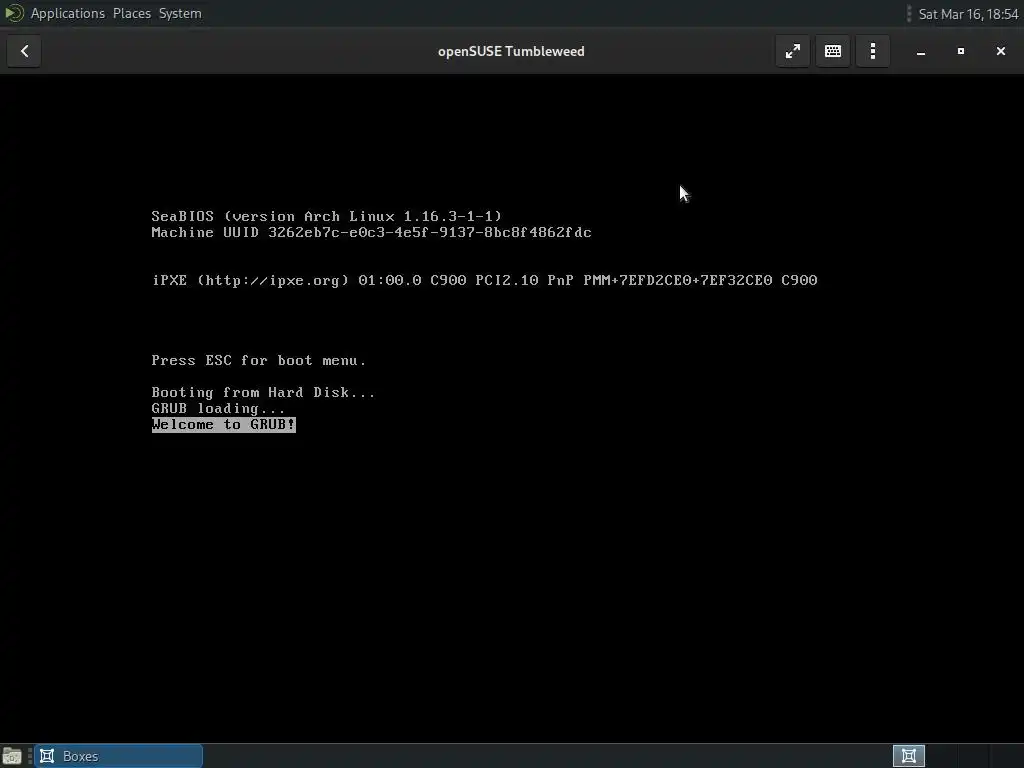The width and height of the screenshot is (1024, 768).
Task: Click the SeaBIOS version line
Action: (327, 216)
